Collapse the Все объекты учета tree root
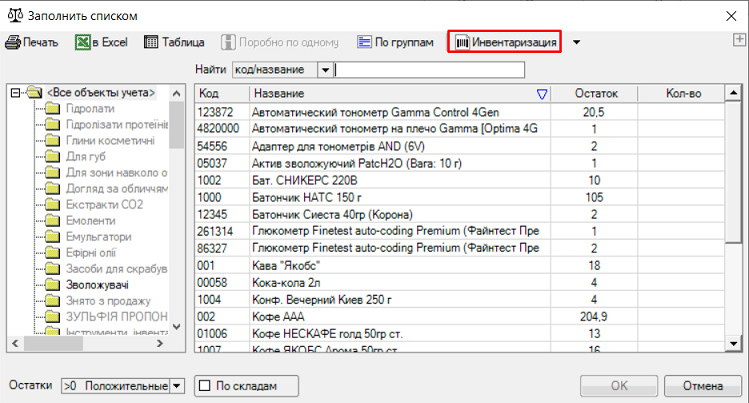The height and width of the screenshot is (403, 749). 15,93
